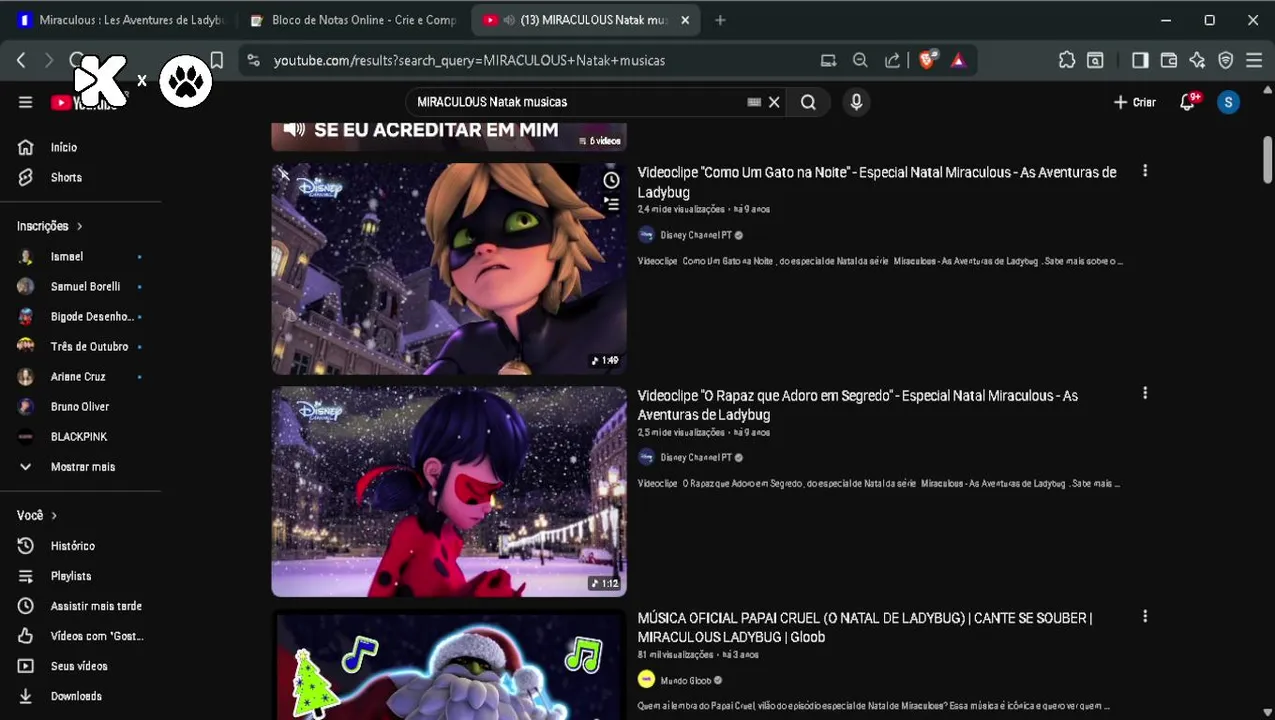Click the magnifier search button

click(808, 102)
